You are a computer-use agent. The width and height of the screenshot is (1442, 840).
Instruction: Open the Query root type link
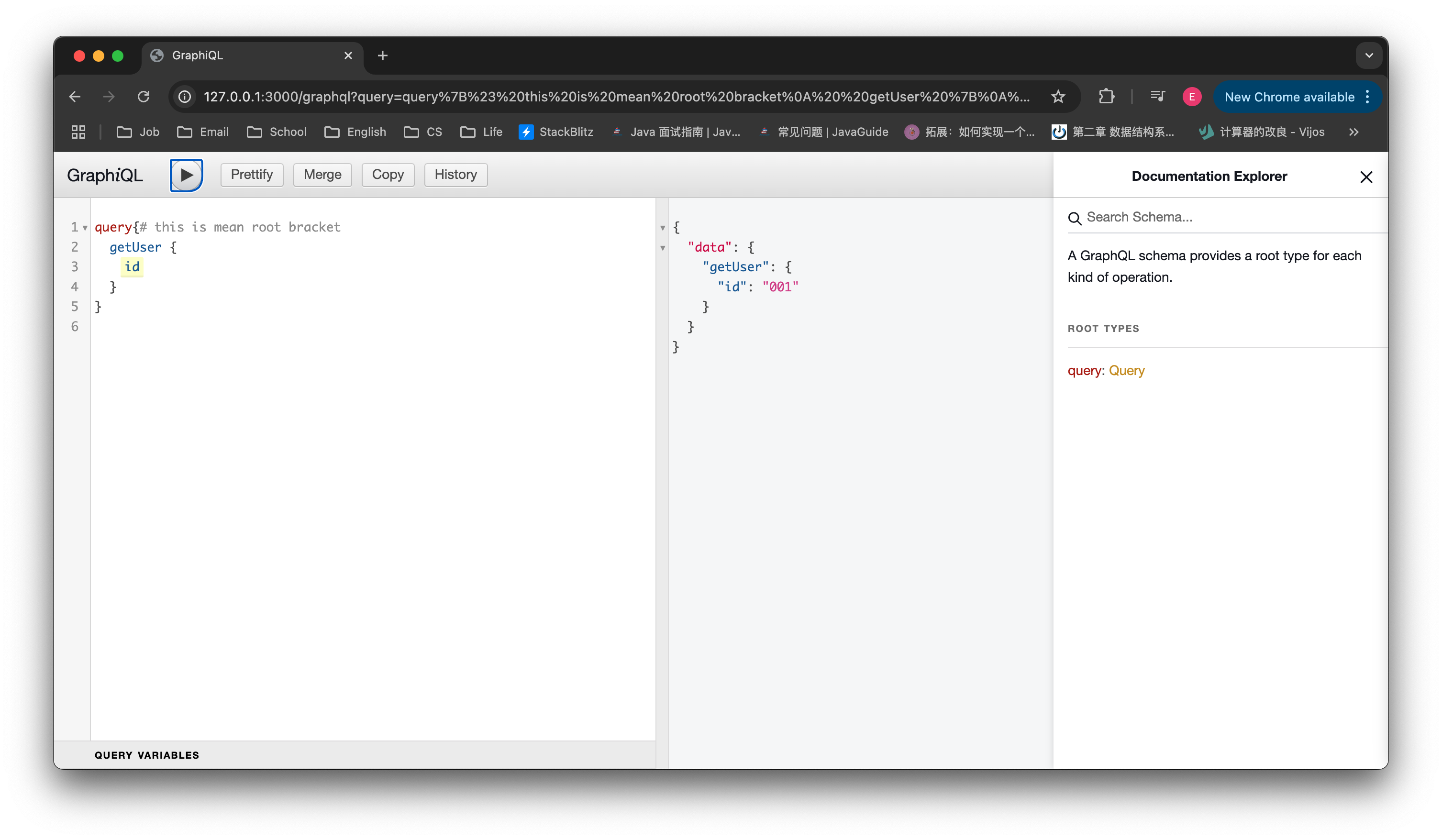pos(1126,371)
